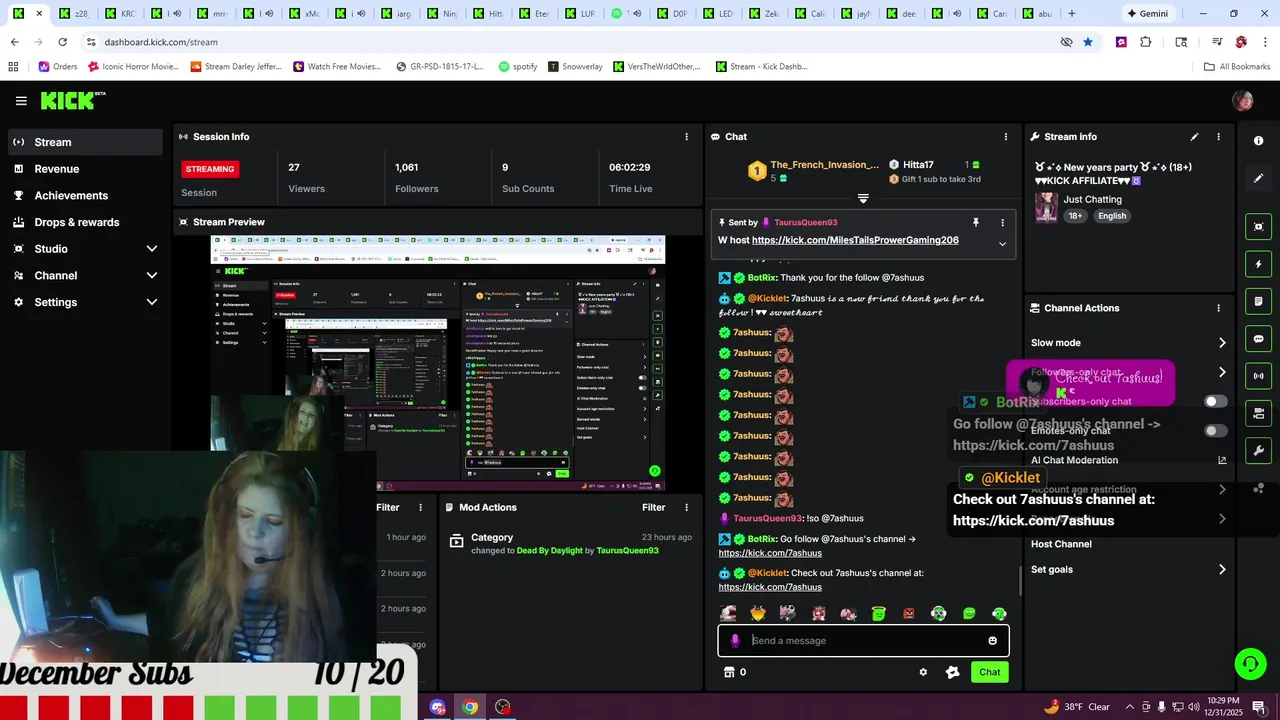Open Drops & rewards in sidebar
1280x720 pixels.
[x=86, y=222]
